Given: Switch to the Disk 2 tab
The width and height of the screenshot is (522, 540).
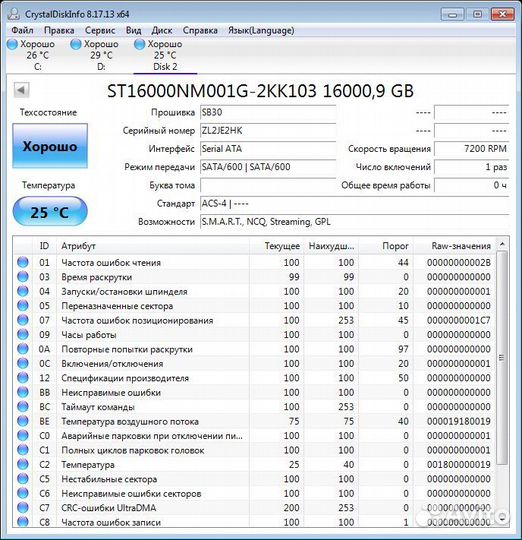Looking at the screenshot, I should coord(165,55).
